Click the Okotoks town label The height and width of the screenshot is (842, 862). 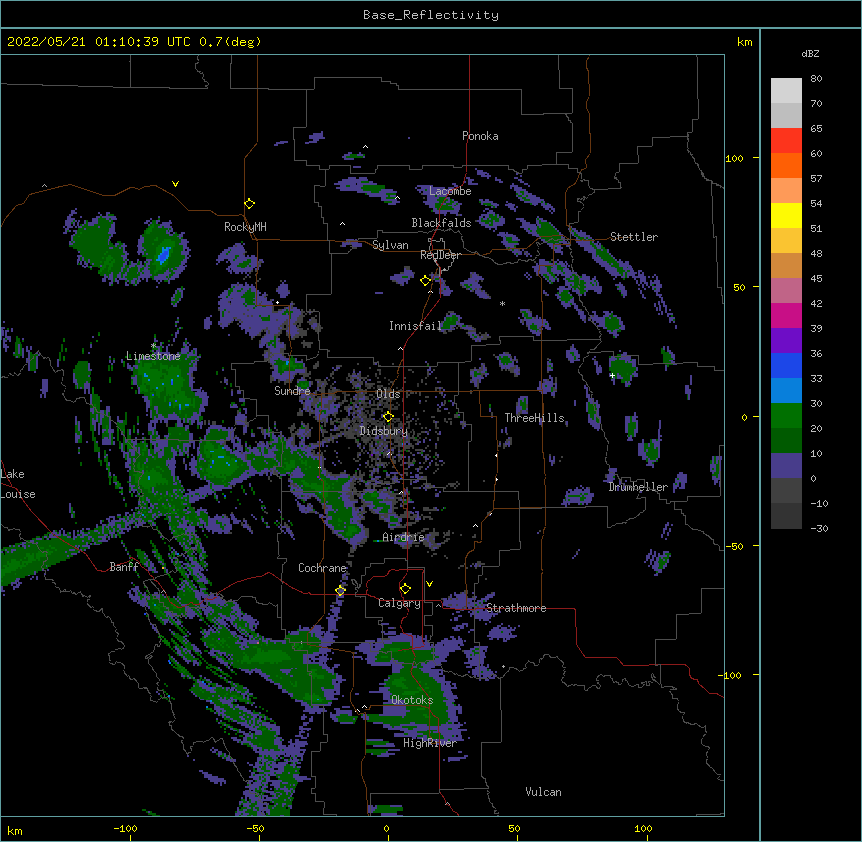412,700
